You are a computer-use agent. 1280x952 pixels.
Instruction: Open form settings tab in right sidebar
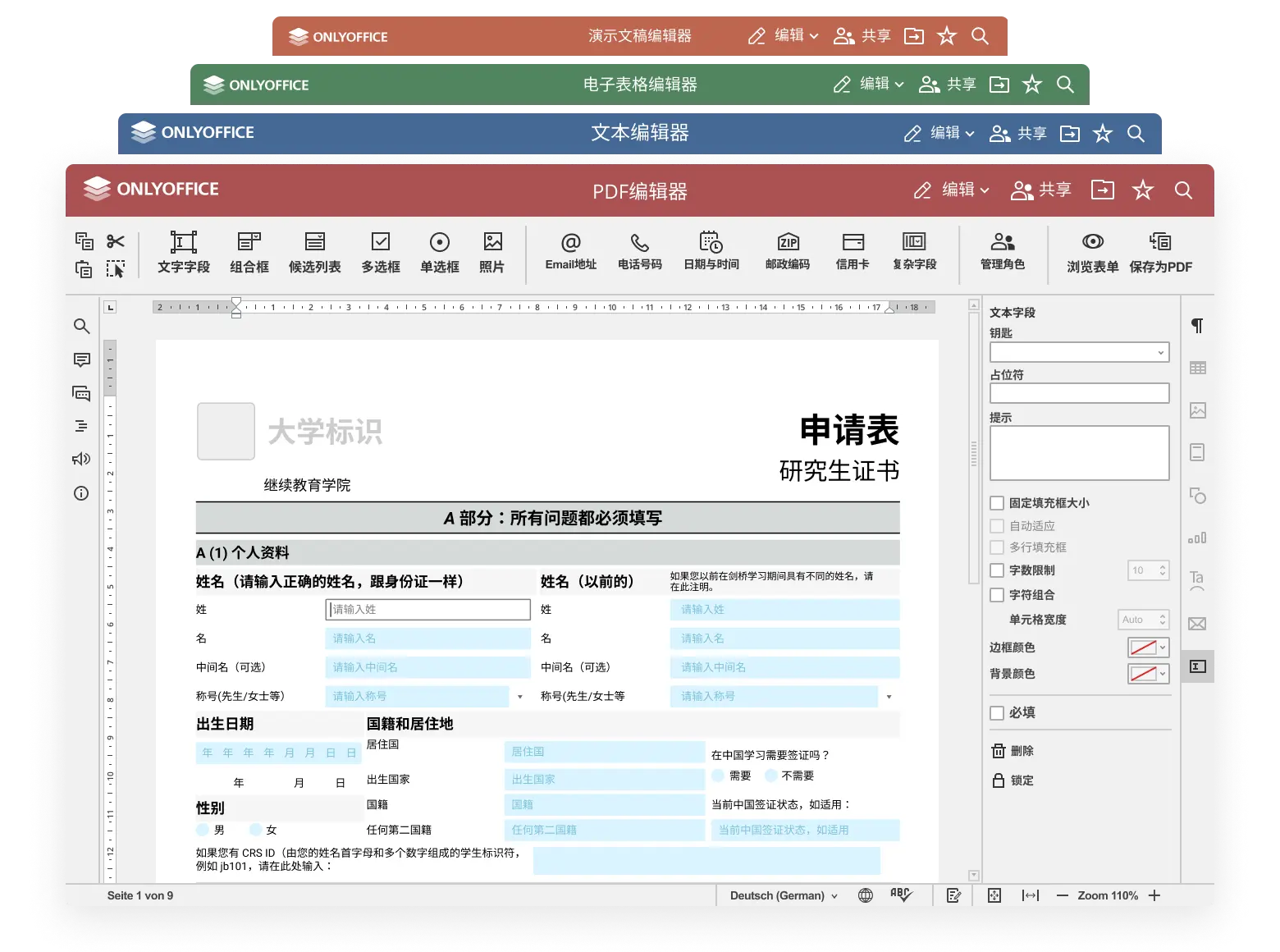[1197, 666]
